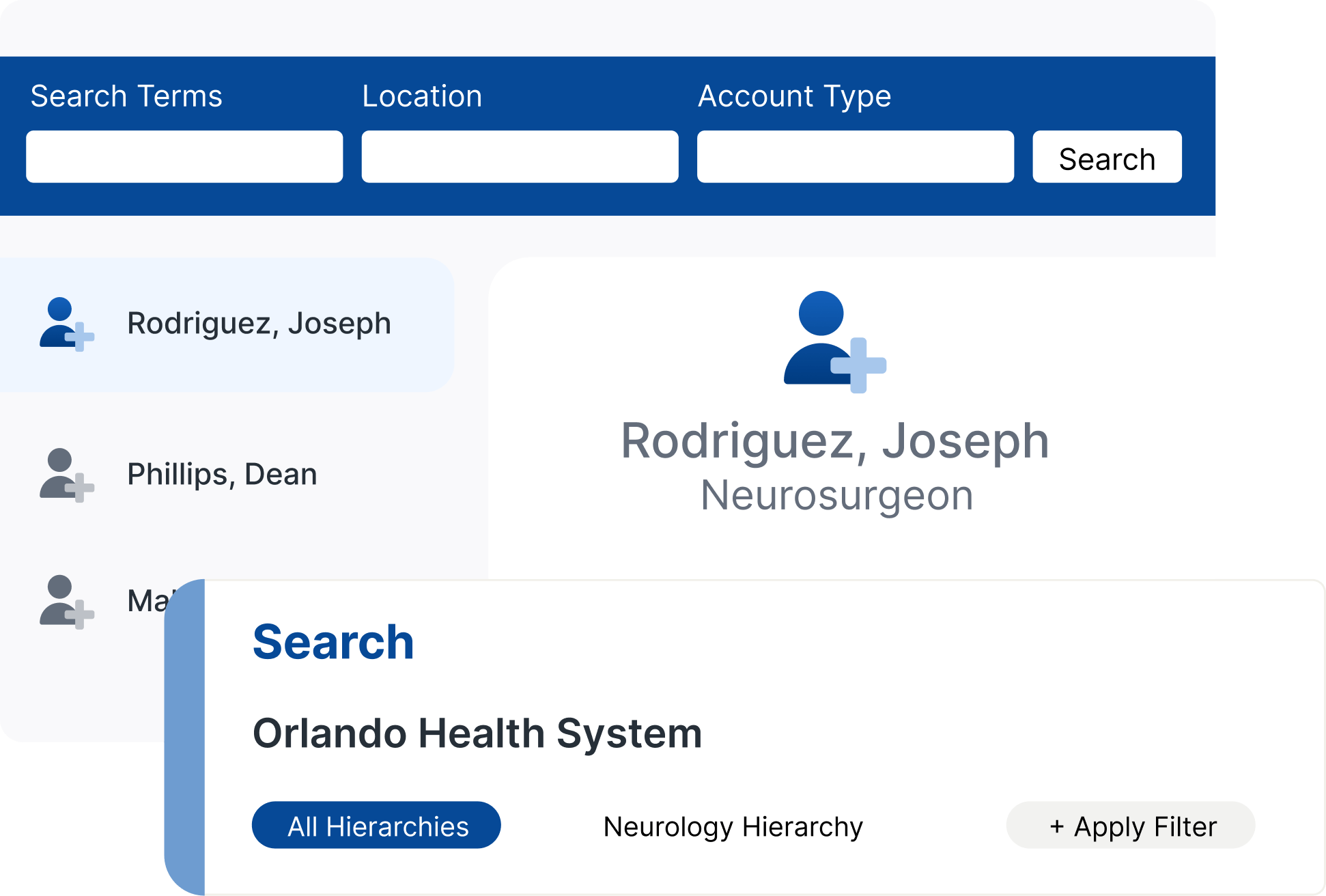Click Rodriguez, Joseph's doctor icon in list
The image size is (1326, 896).
(66, 324)
